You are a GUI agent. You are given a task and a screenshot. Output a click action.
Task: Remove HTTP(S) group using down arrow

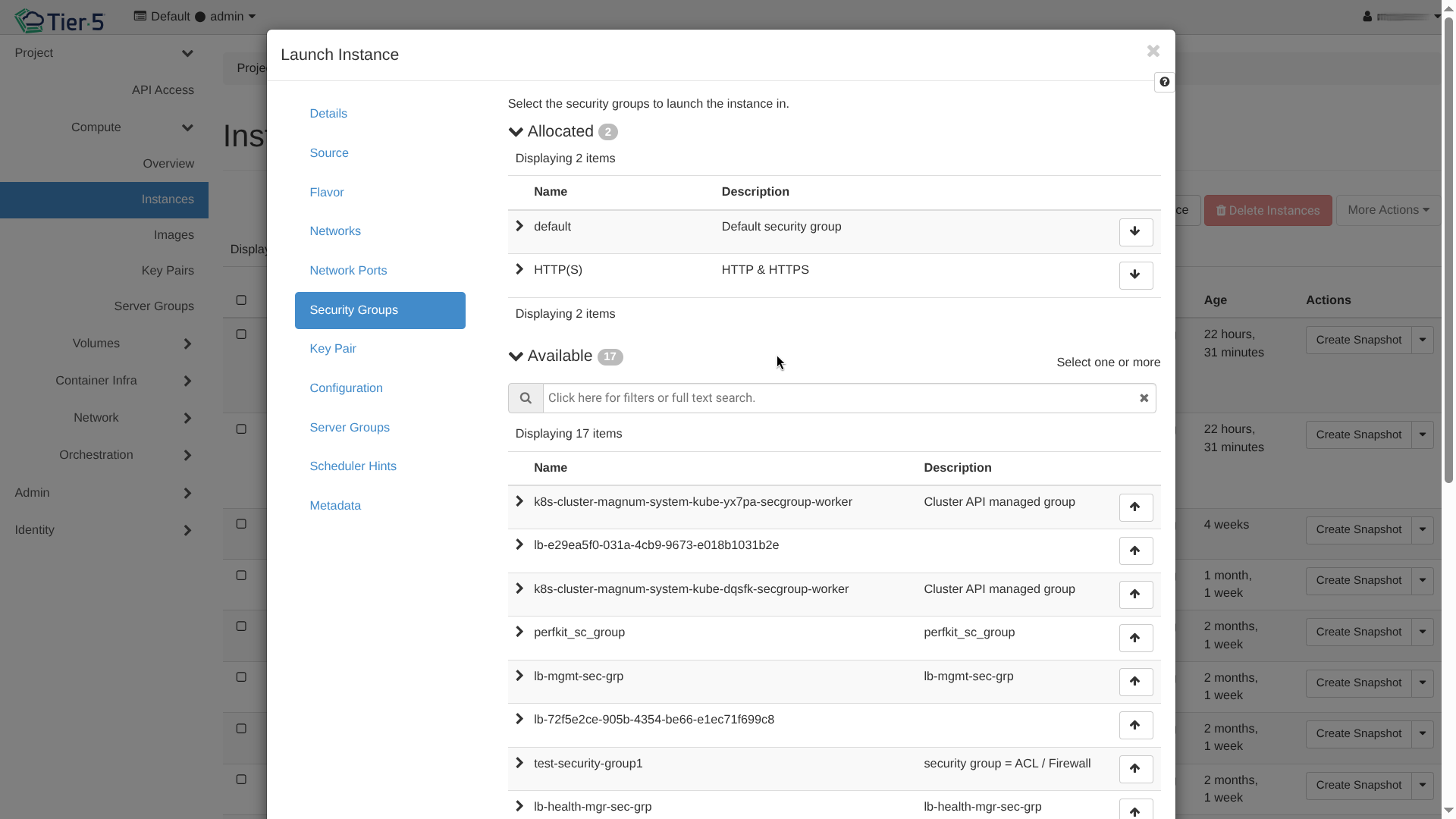1135,275
